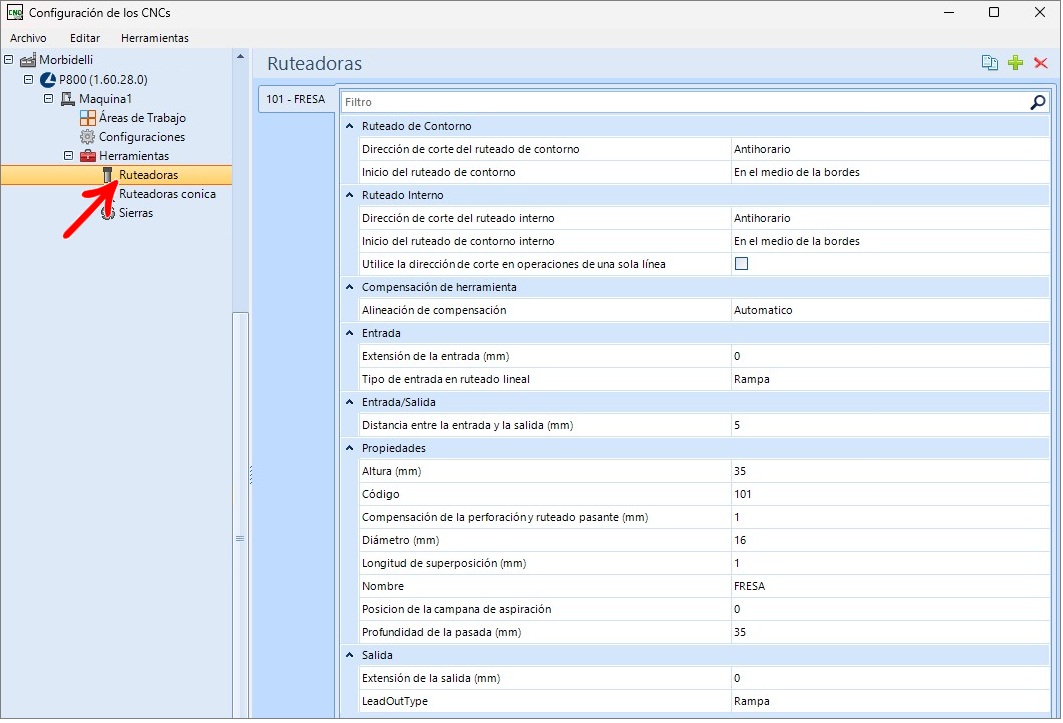Collapse the Entrada section
The height and width of the screenshot is (723, 1063).
(x=350, y=334)
